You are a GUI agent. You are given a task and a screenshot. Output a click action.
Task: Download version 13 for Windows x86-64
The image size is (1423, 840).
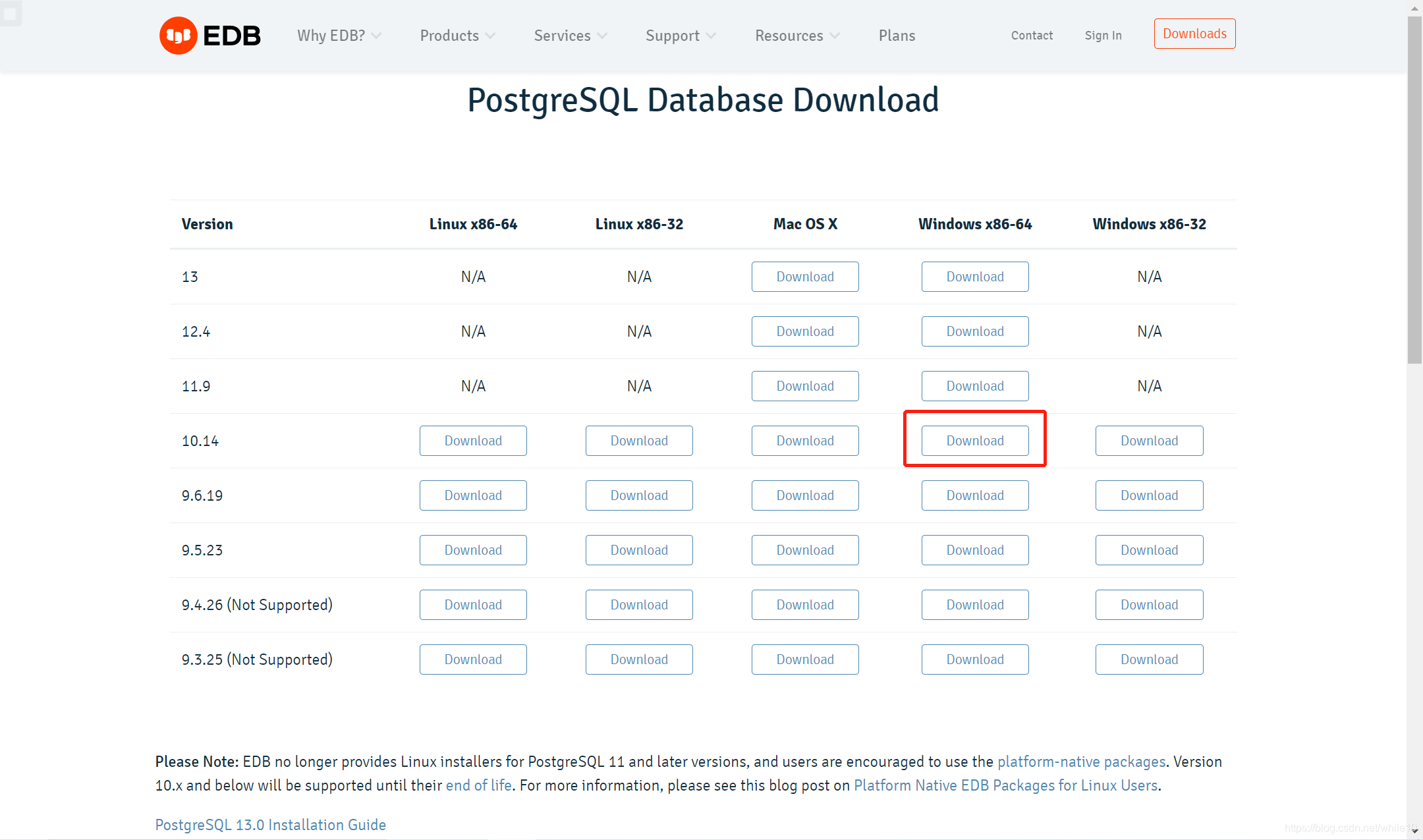click(975, 277)
